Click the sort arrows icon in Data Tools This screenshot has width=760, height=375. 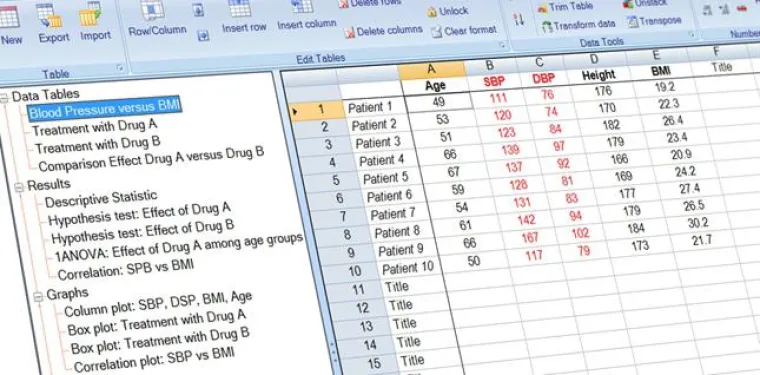click(519, 19)
